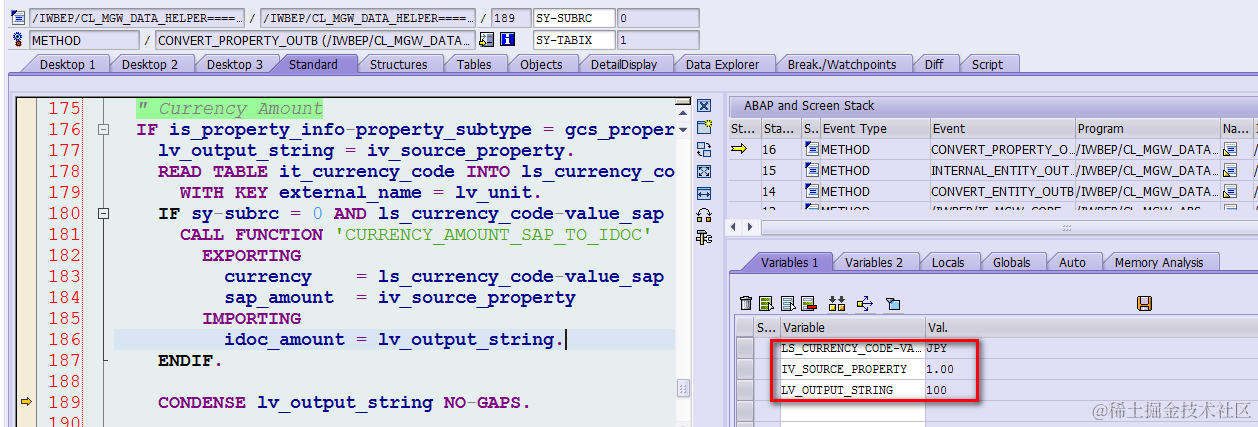The image size is (1258, 427).
Task: Click the third Variables toolbar icon
Action: [788, 303]
